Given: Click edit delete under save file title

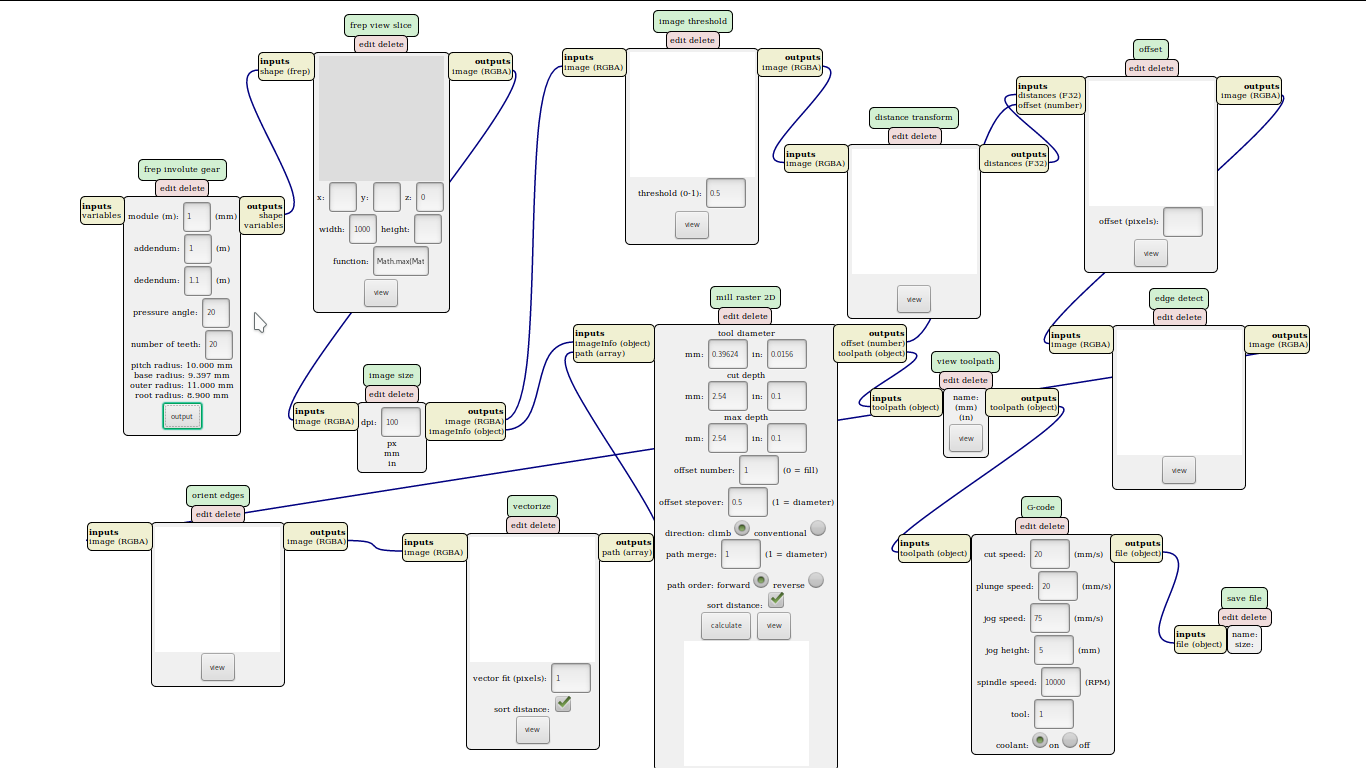Looking at the screenshot, I should (1244, 617).
